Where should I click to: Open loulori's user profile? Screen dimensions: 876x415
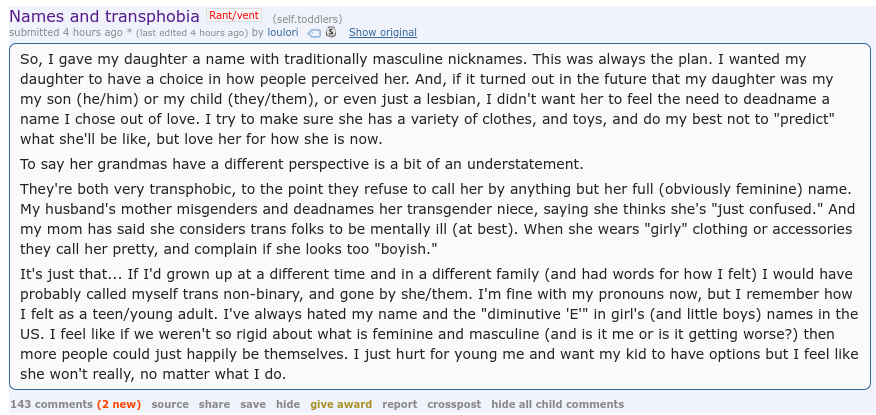coord(285,32)
